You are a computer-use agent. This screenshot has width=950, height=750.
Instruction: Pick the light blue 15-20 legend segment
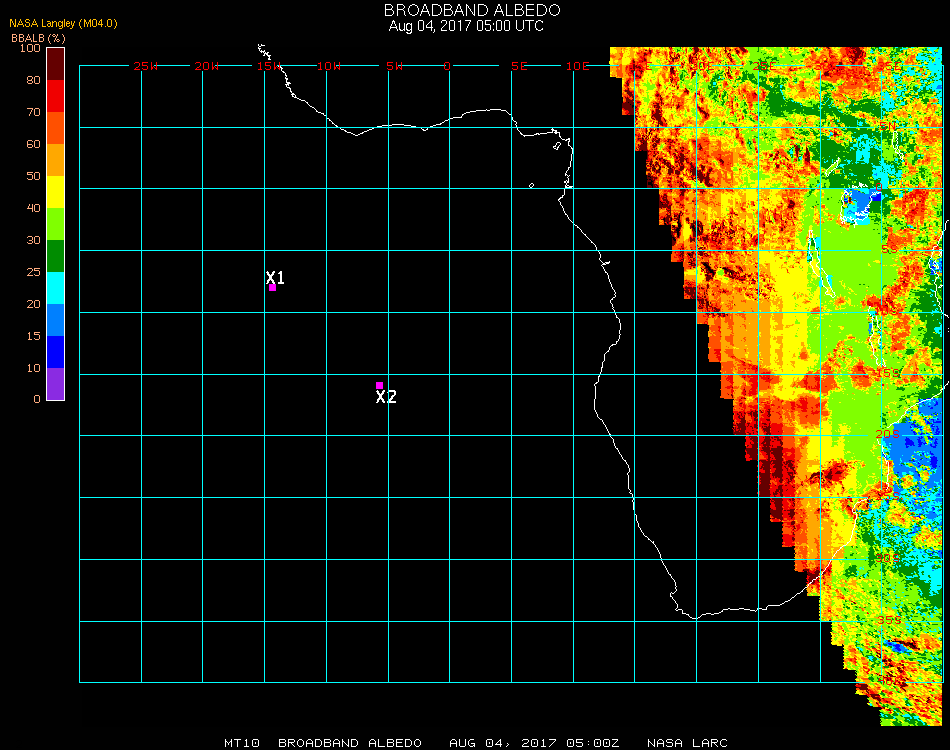tap(55, 320)
